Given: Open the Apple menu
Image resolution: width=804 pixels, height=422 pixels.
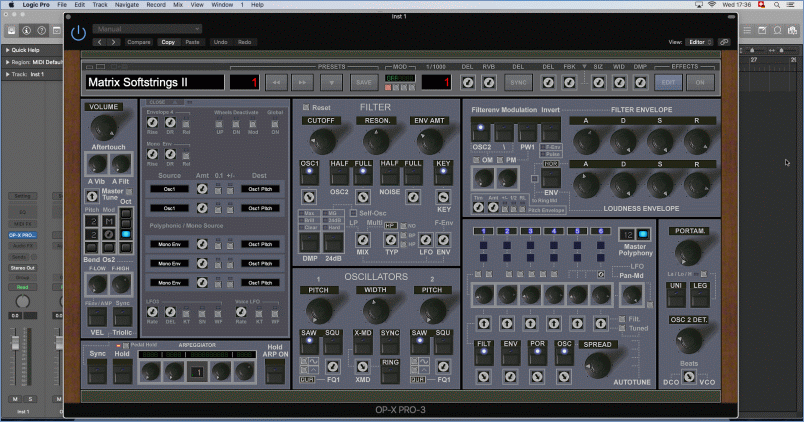Looking at the screenshot, I should click(11, 5).
